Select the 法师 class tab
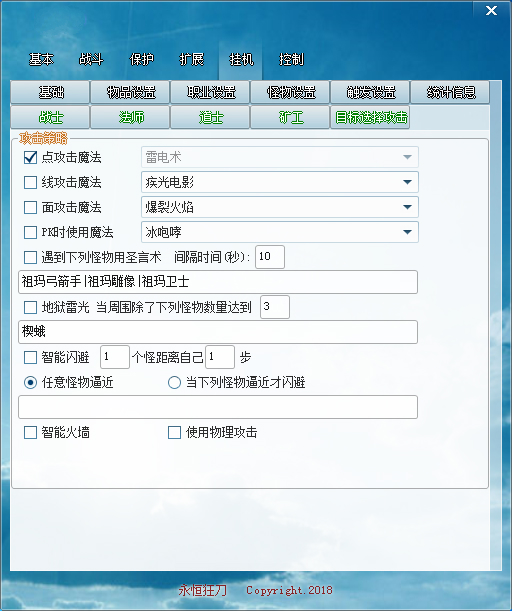 click(131, 117)
